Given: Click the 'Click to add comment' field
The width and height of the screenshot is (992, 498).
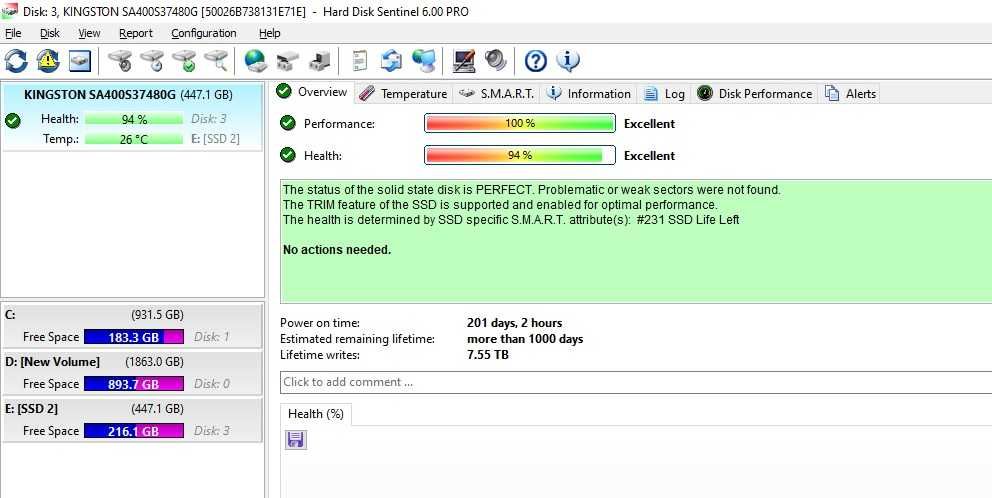Looking at the screenshot, I should click(x=636, y=382).
